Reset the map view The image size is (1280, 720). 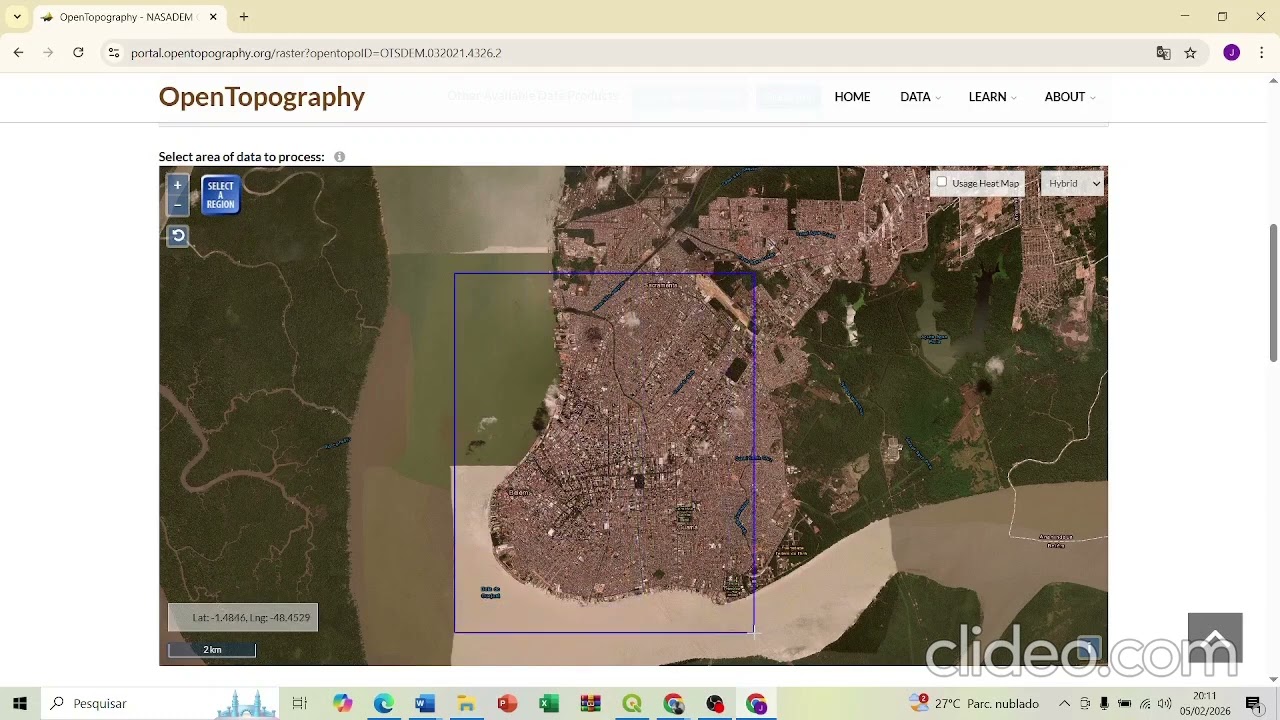(178, 236)
